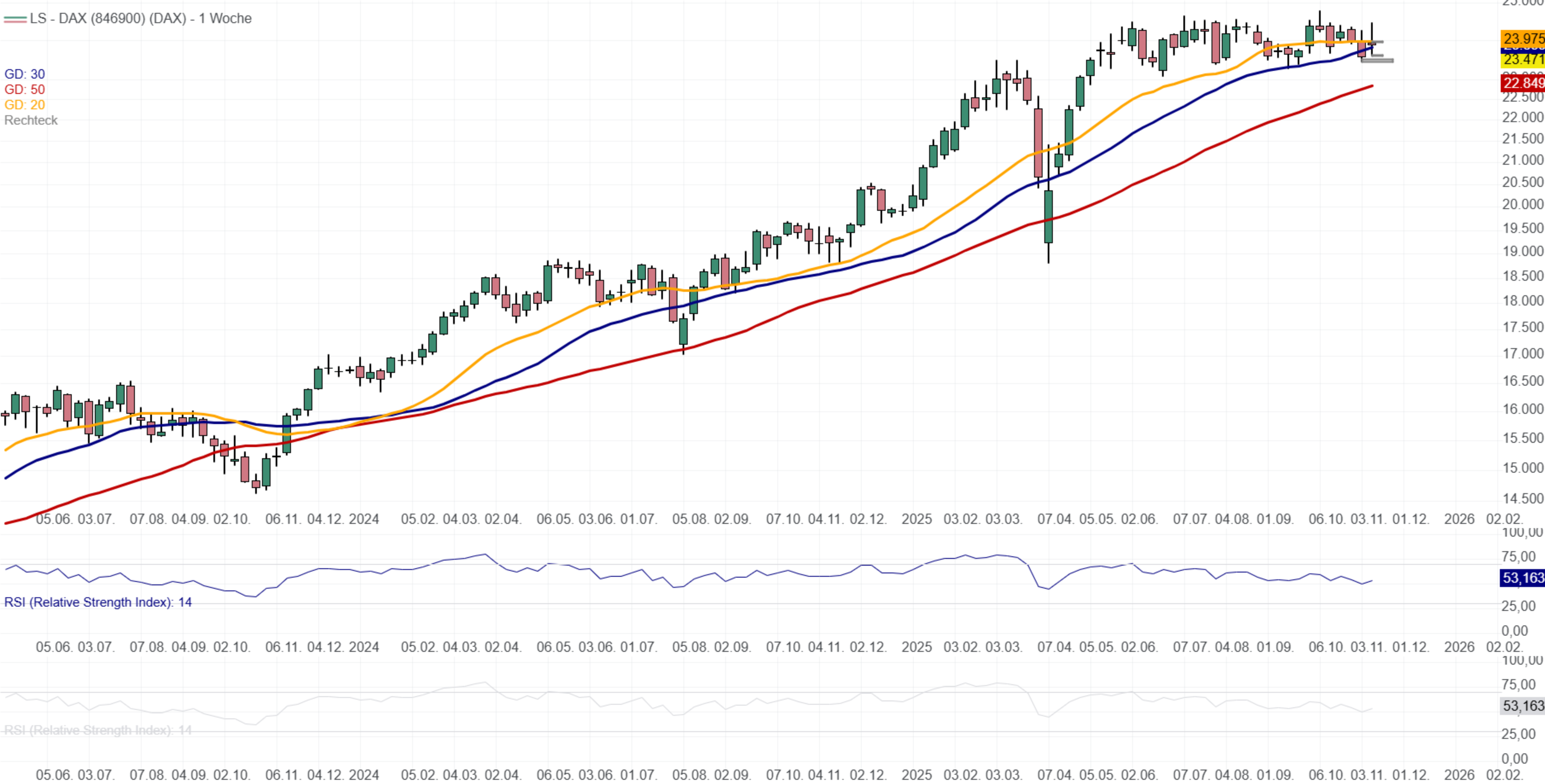Viewport: 1545px width, 784px height.
Task: Click the blue 53,163 RSI value tag
Action: coord(1522,578)
